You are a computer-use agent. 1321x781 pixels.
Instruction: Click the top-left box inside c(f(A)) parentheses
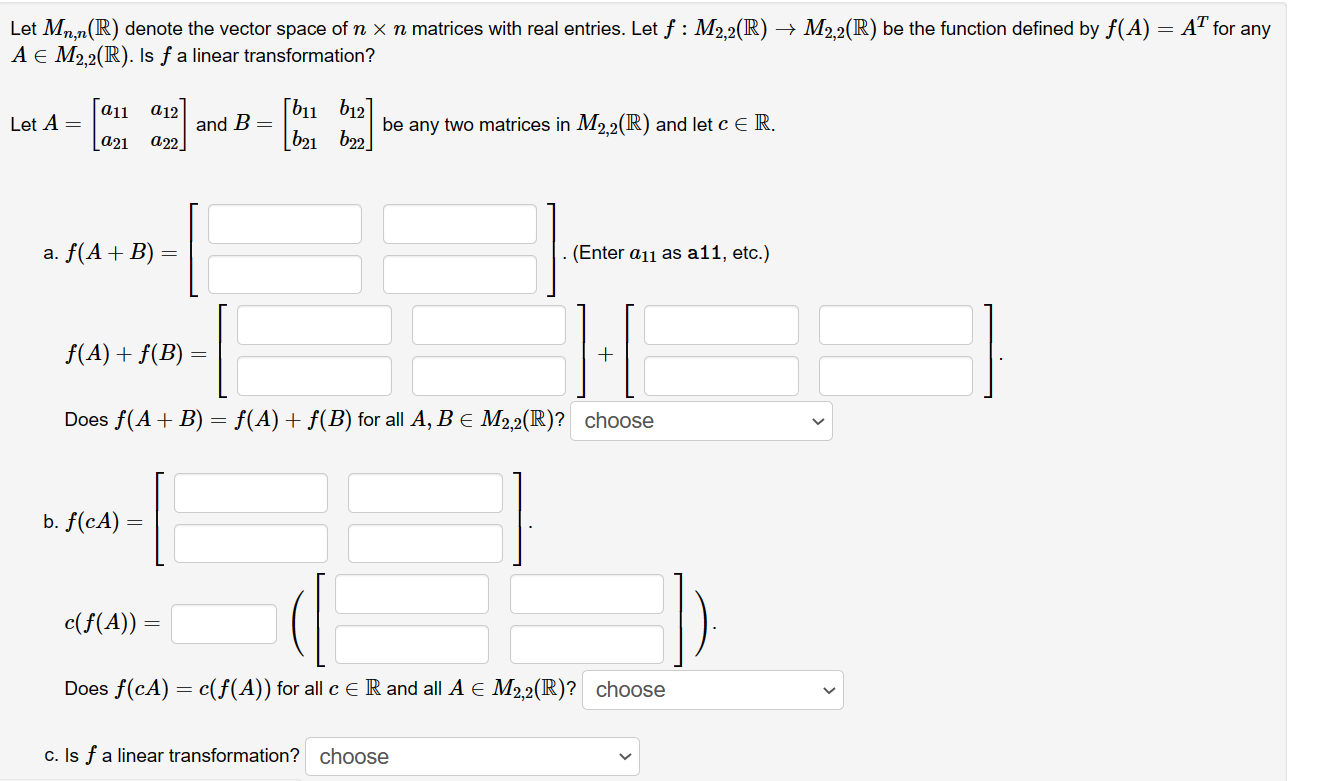412,593
